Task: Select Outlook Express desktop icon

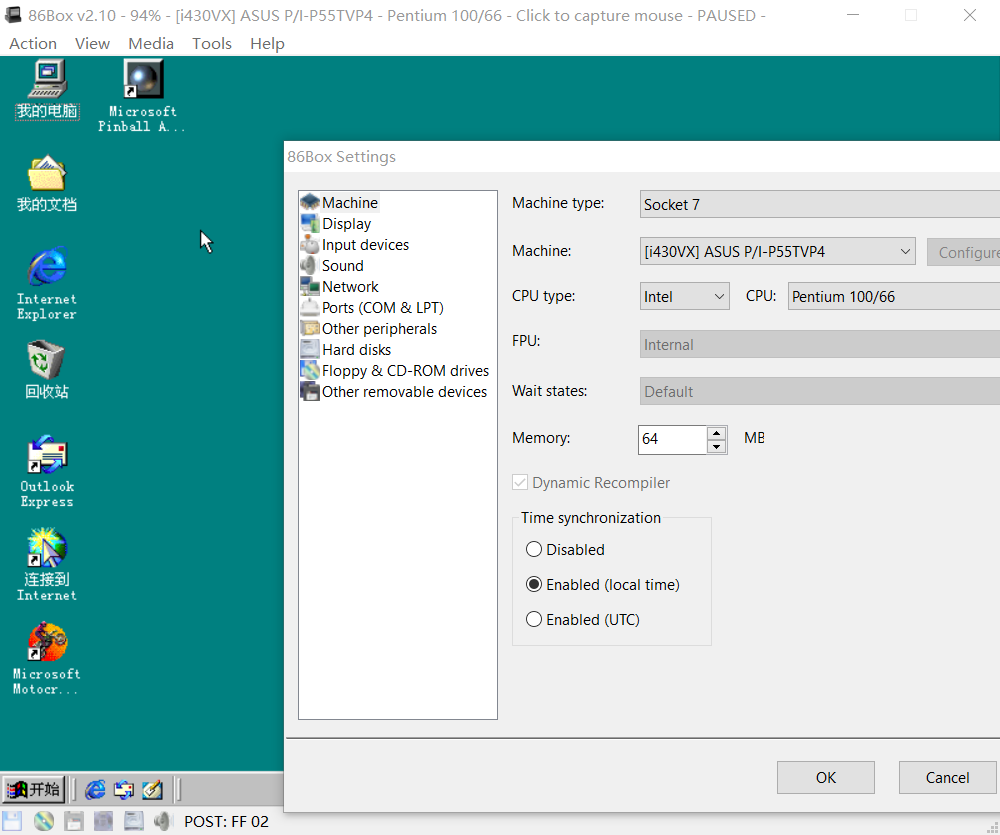Action: tap(47, 472)
